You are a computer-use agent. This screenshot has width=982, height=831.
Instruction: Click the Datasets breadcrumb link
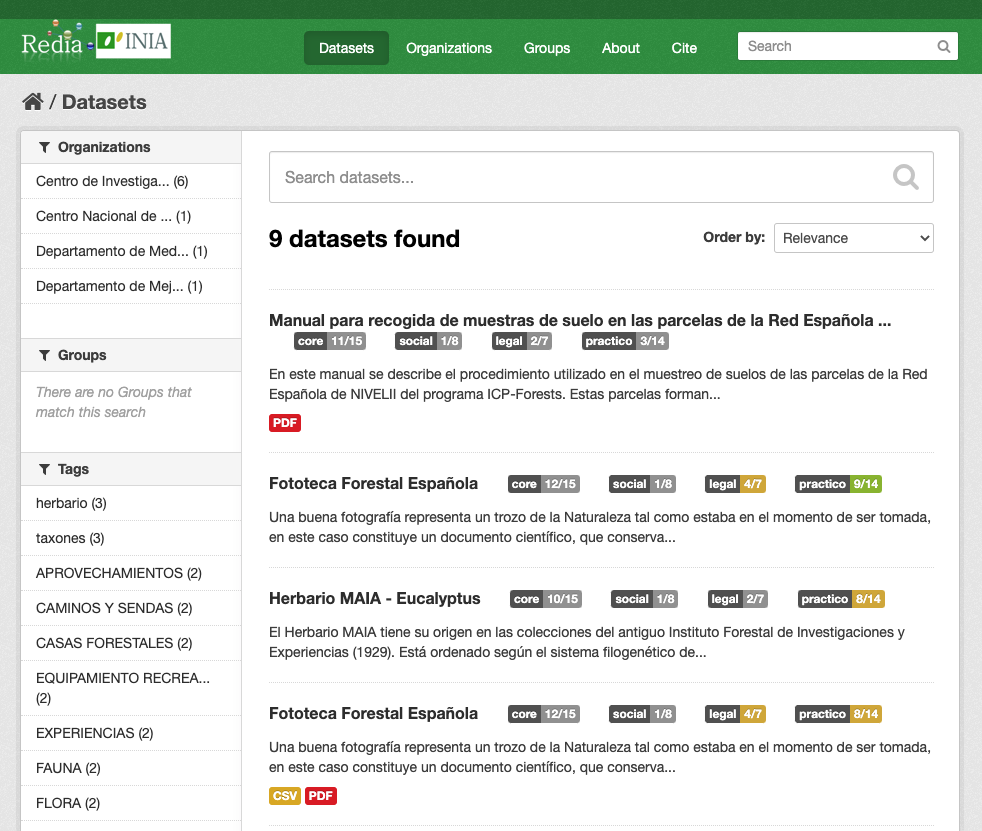104,102
